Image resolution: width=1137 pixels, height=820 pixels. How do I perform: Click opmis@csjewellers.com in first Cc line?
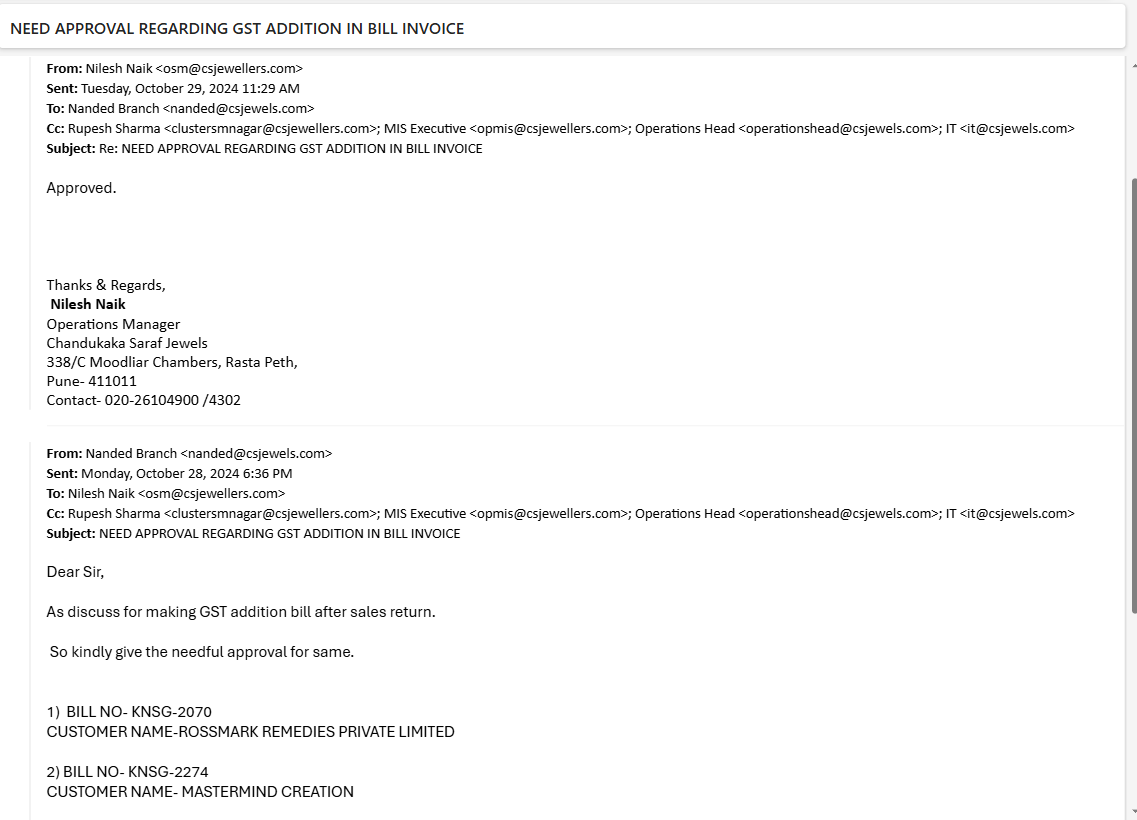(x=549, y=128)
